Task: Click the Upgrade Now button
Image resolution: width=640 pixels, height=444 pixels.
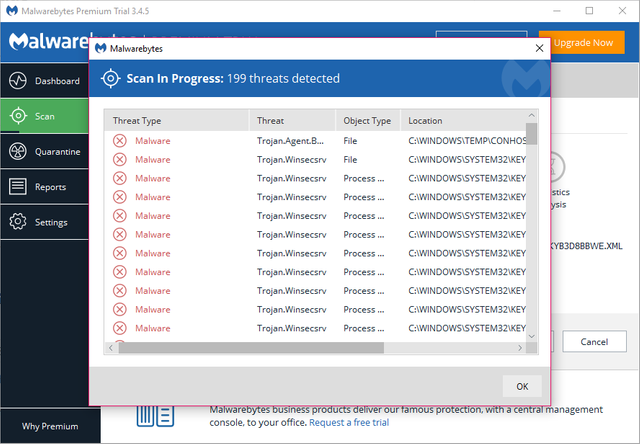Action: (582, 42)
